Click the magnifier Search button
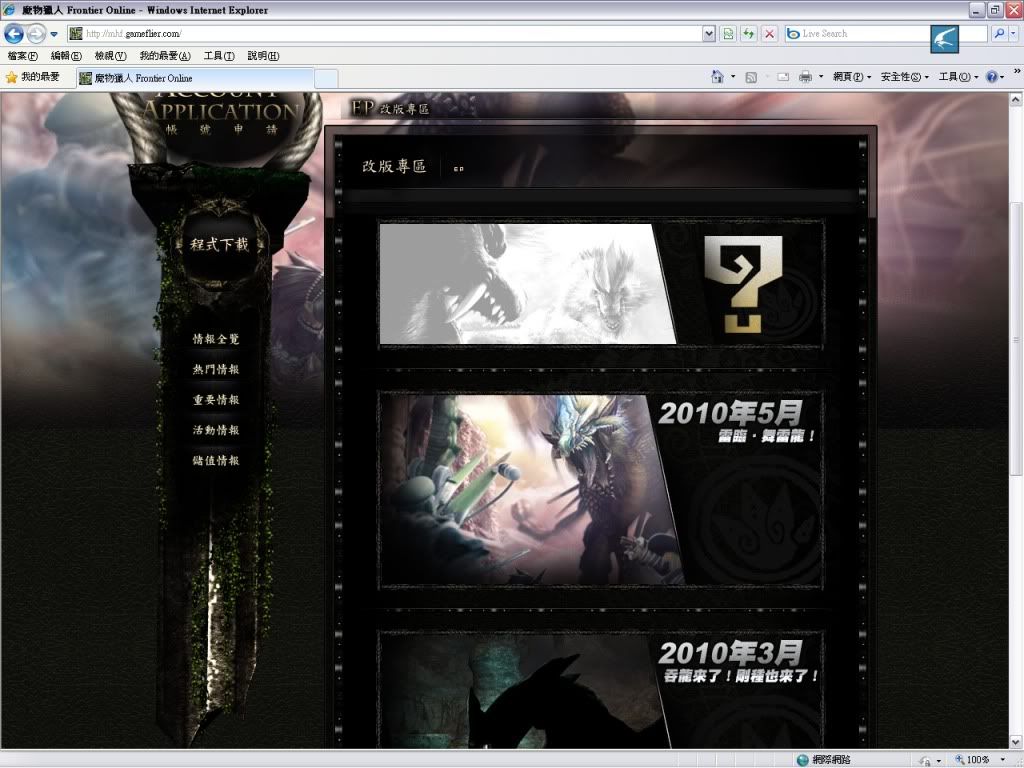This screenshot has height=768, width=1024. coord(999,33)
